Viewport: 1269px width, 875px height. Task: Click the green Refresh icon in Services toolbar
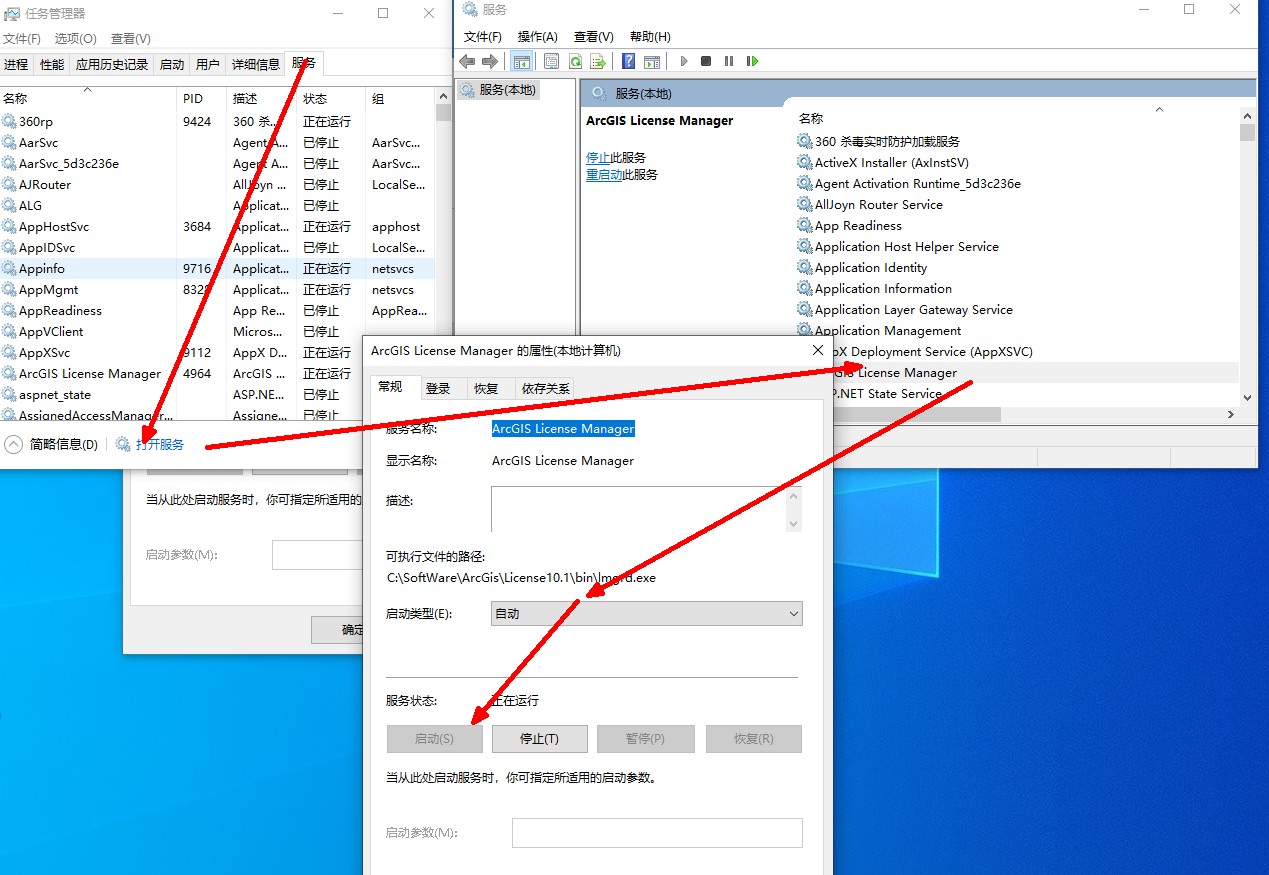pos(575,61)
